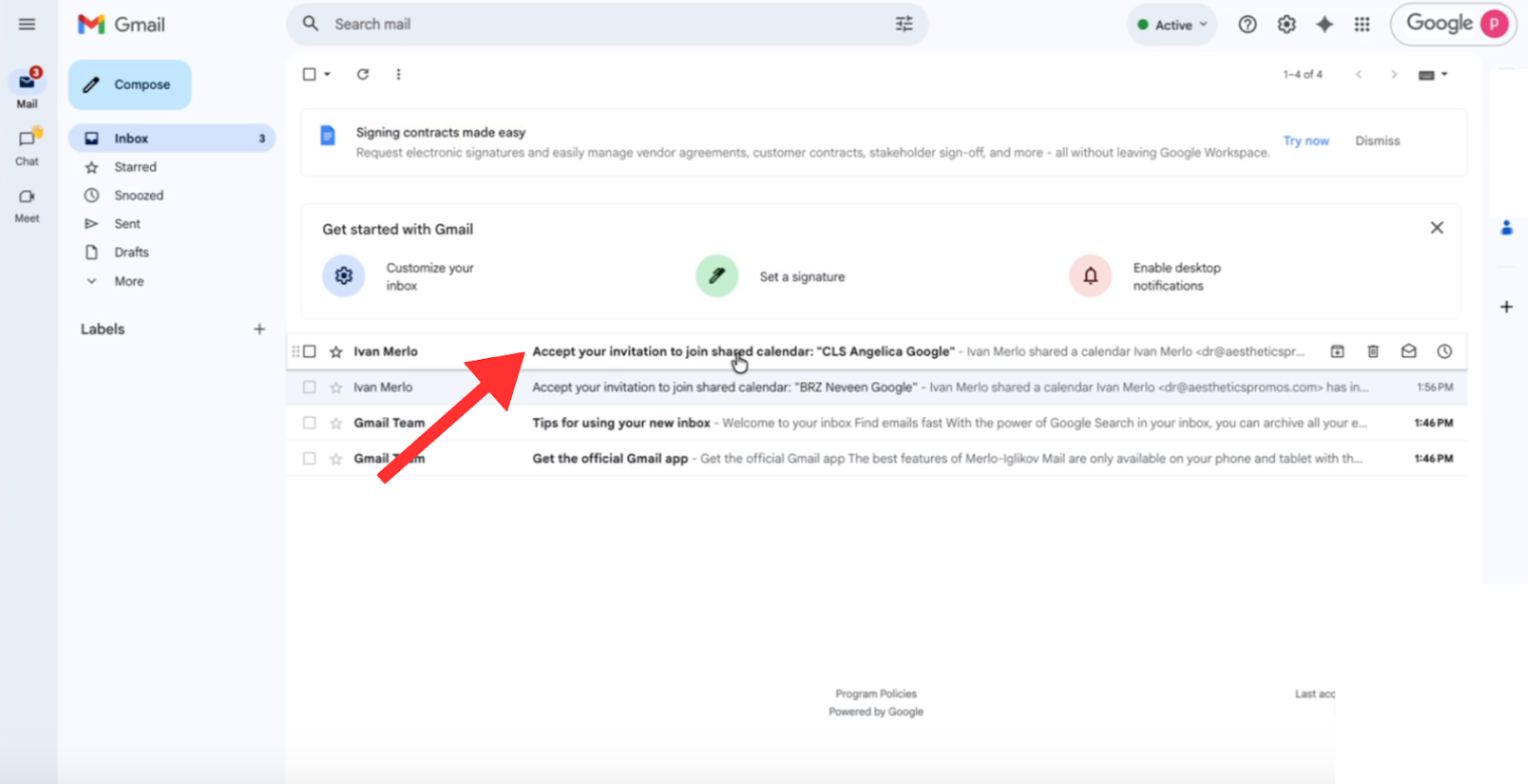Delete the CLS Angelica Google email
The image size is (1528, 784).
pyautogui.click(x=1372, y=351)
